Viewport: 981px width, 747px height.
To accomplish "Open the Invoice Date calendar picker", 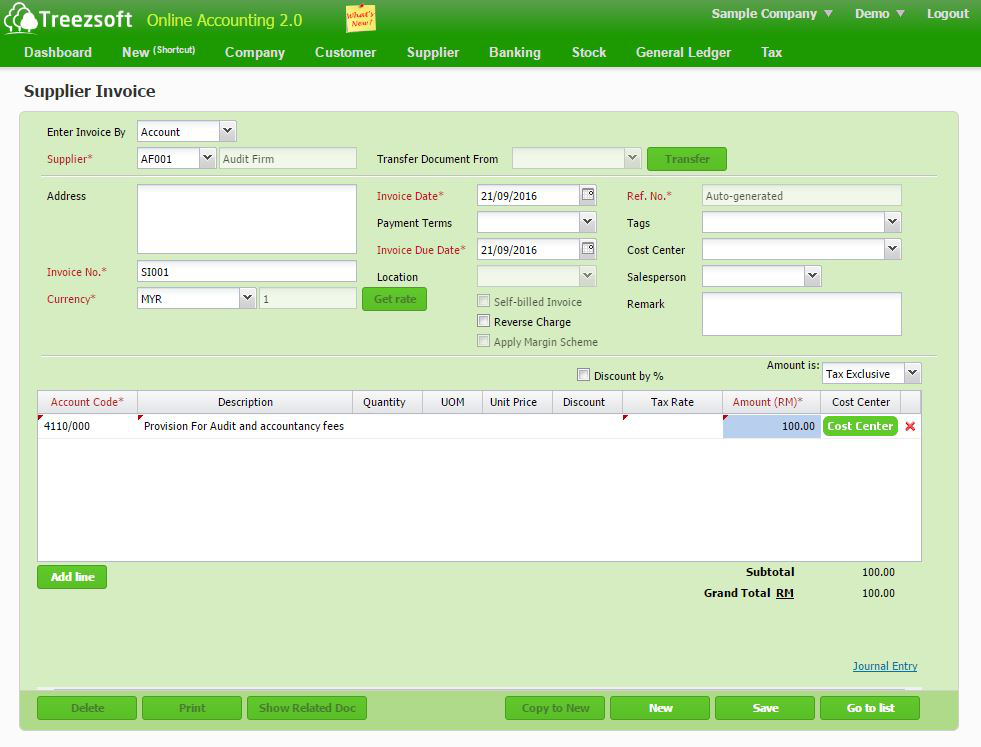I will point(587,195).
